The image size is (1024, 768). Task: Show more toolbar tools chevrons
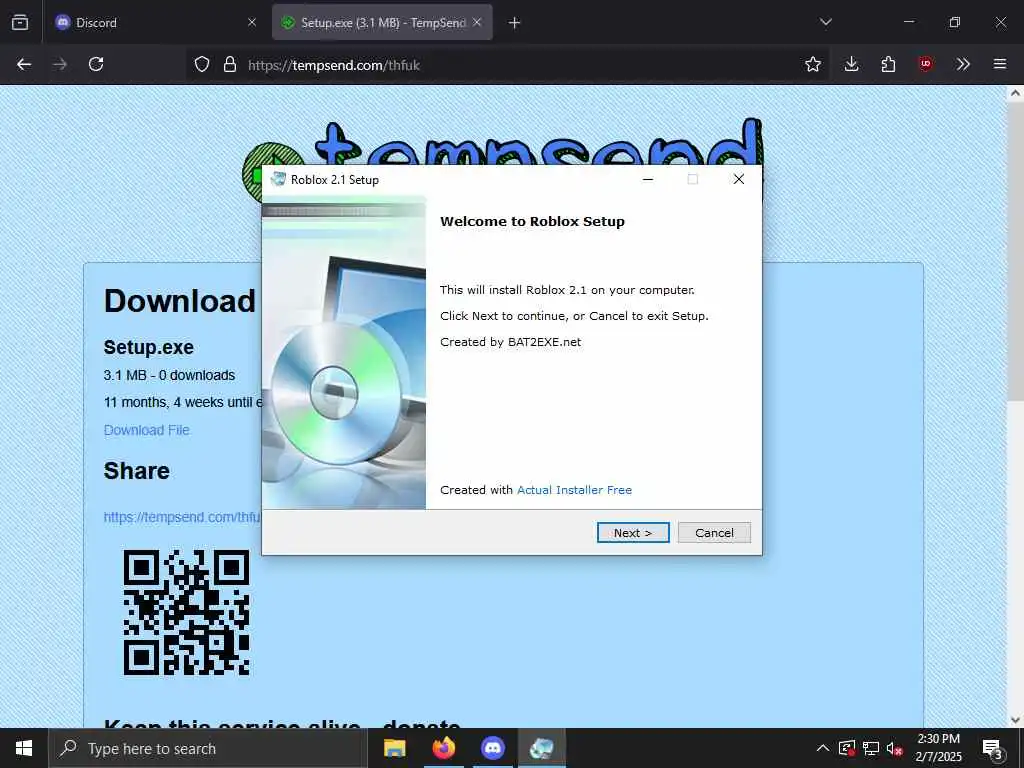[x=963, y=64]
